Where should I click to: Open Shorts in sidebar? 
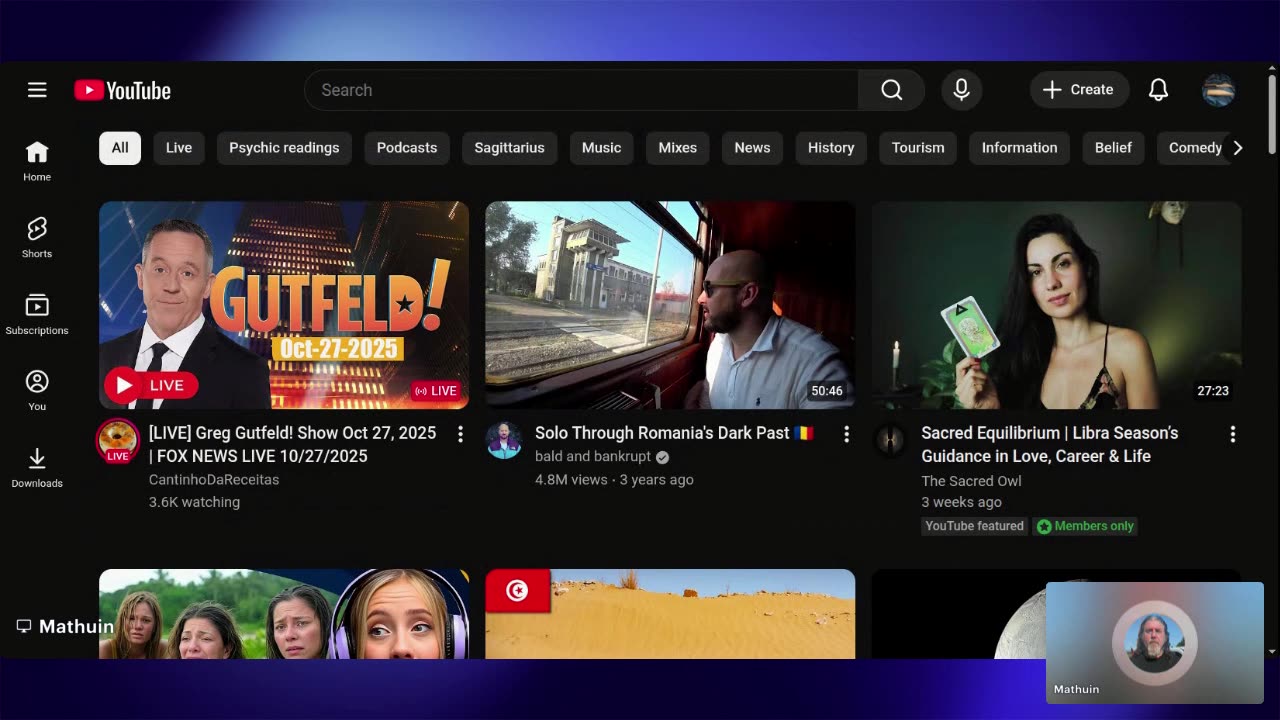pos(37,238)
